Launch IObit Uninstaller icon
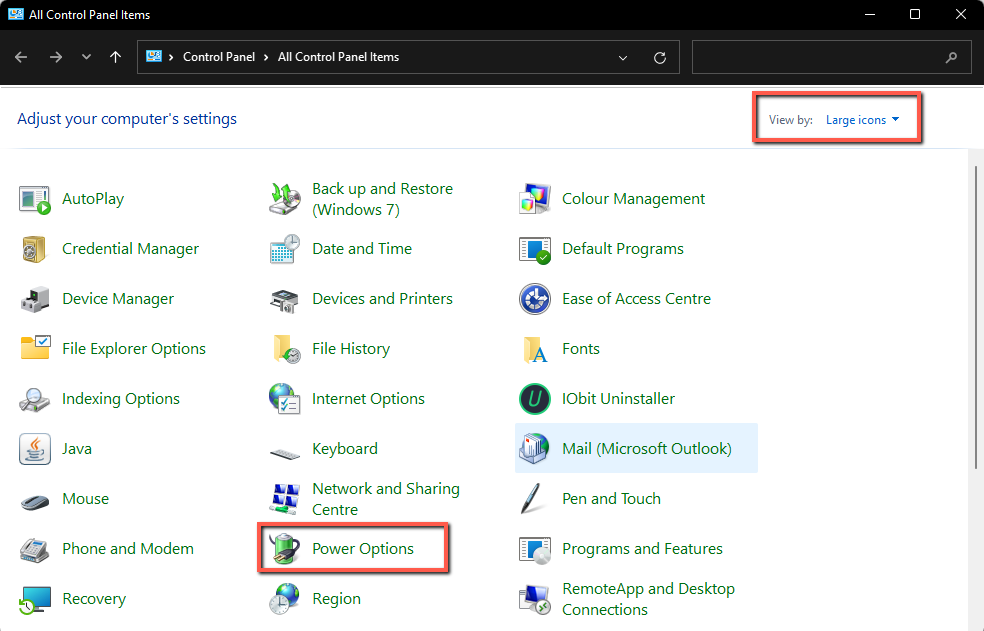 (x=535, y=399)
